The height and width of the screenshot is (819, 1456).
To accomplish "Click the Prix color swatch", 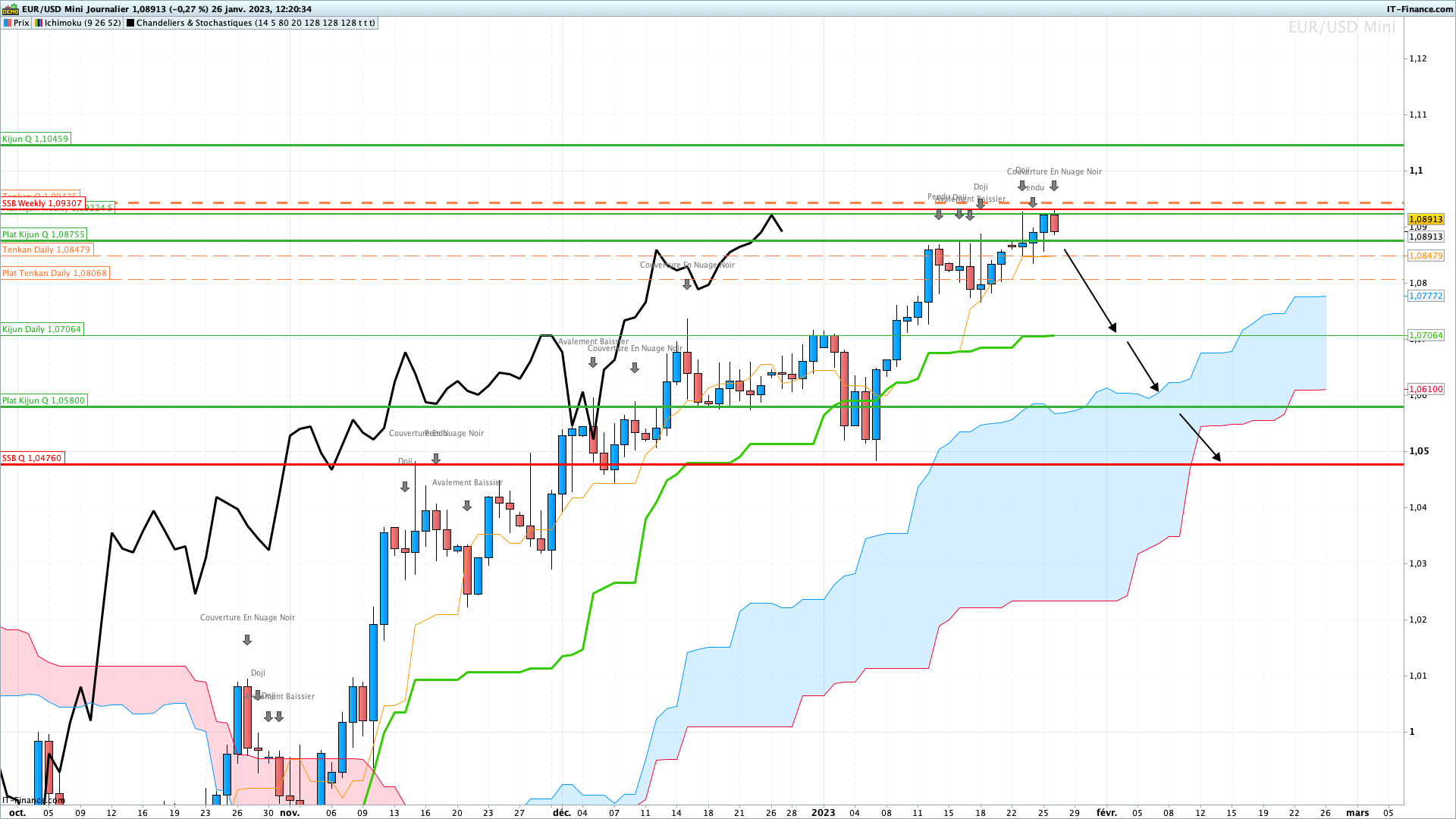I will 8,23.
